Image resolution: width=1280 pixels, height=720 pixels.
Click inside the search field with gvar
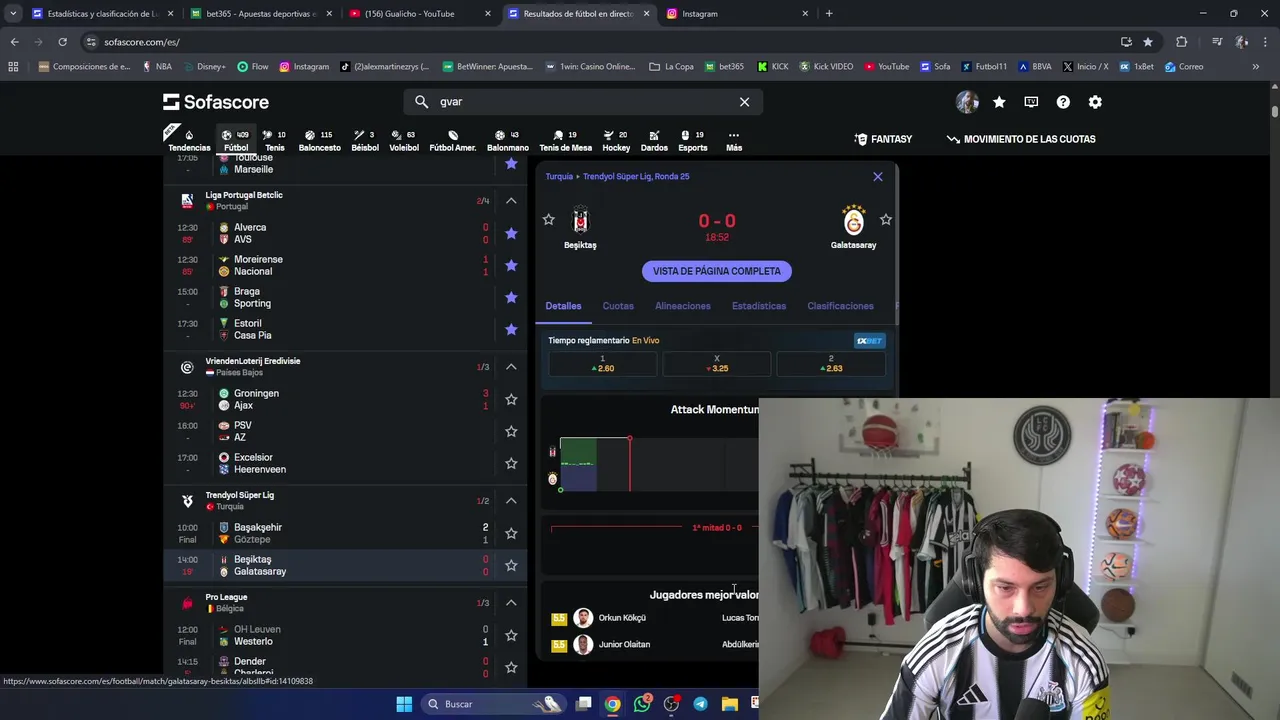coord(583,102)
